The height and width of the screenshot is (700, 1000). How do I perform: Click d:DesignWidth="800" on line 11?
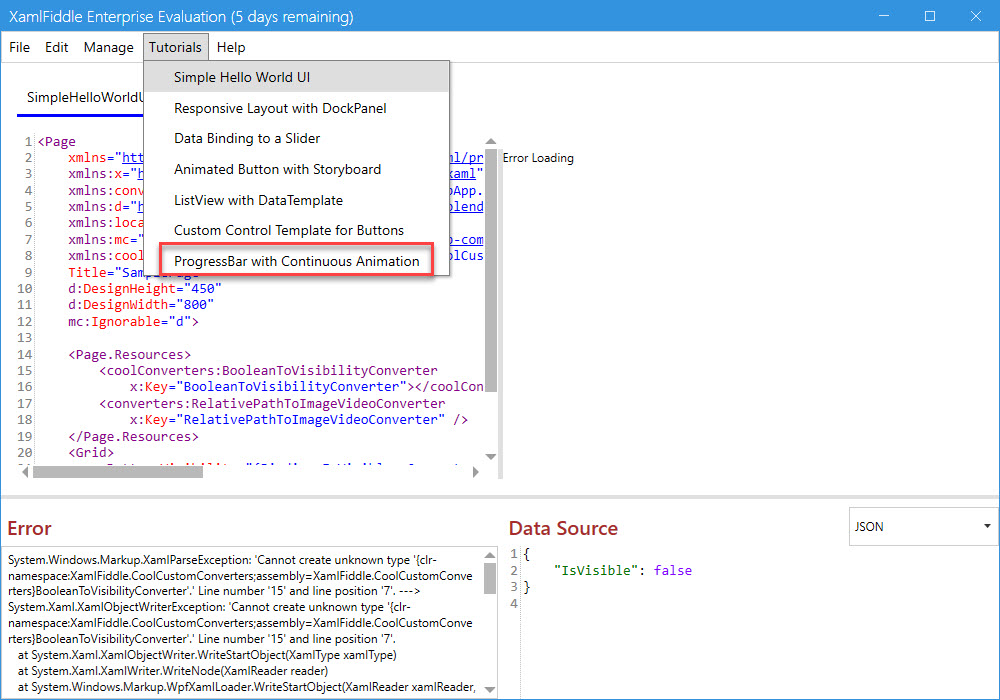[x=141, y=305]
